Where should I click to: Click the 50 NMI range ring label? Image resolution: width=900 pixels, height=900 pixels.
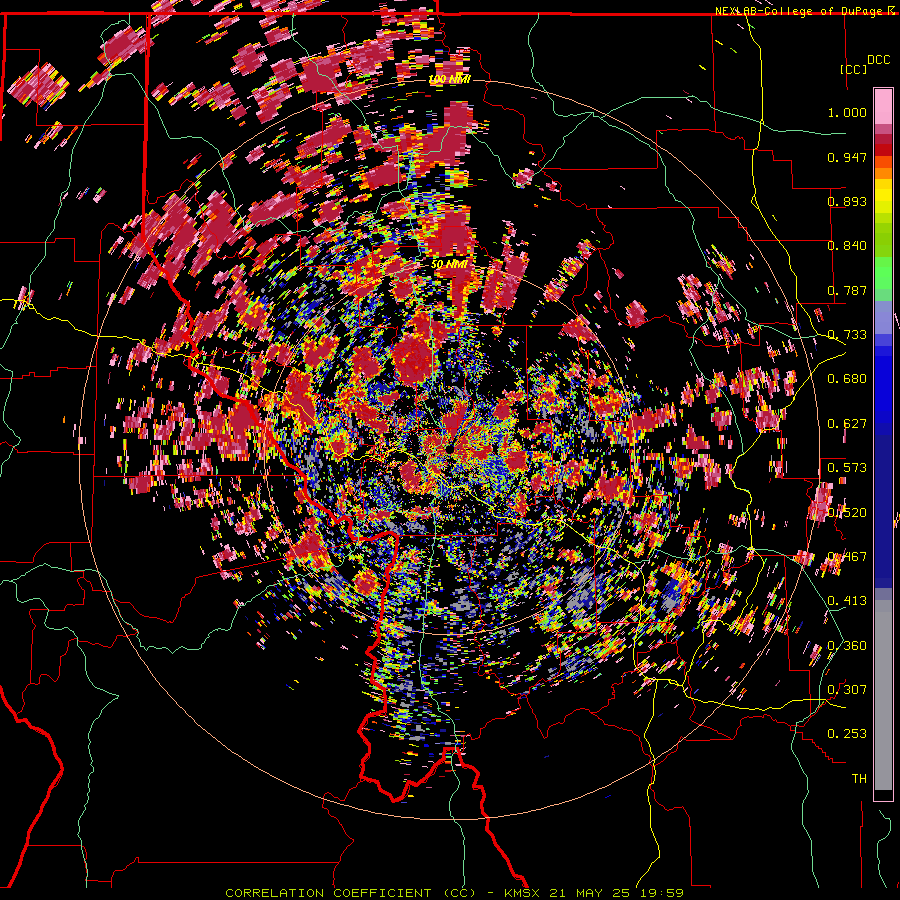(449, 264)
